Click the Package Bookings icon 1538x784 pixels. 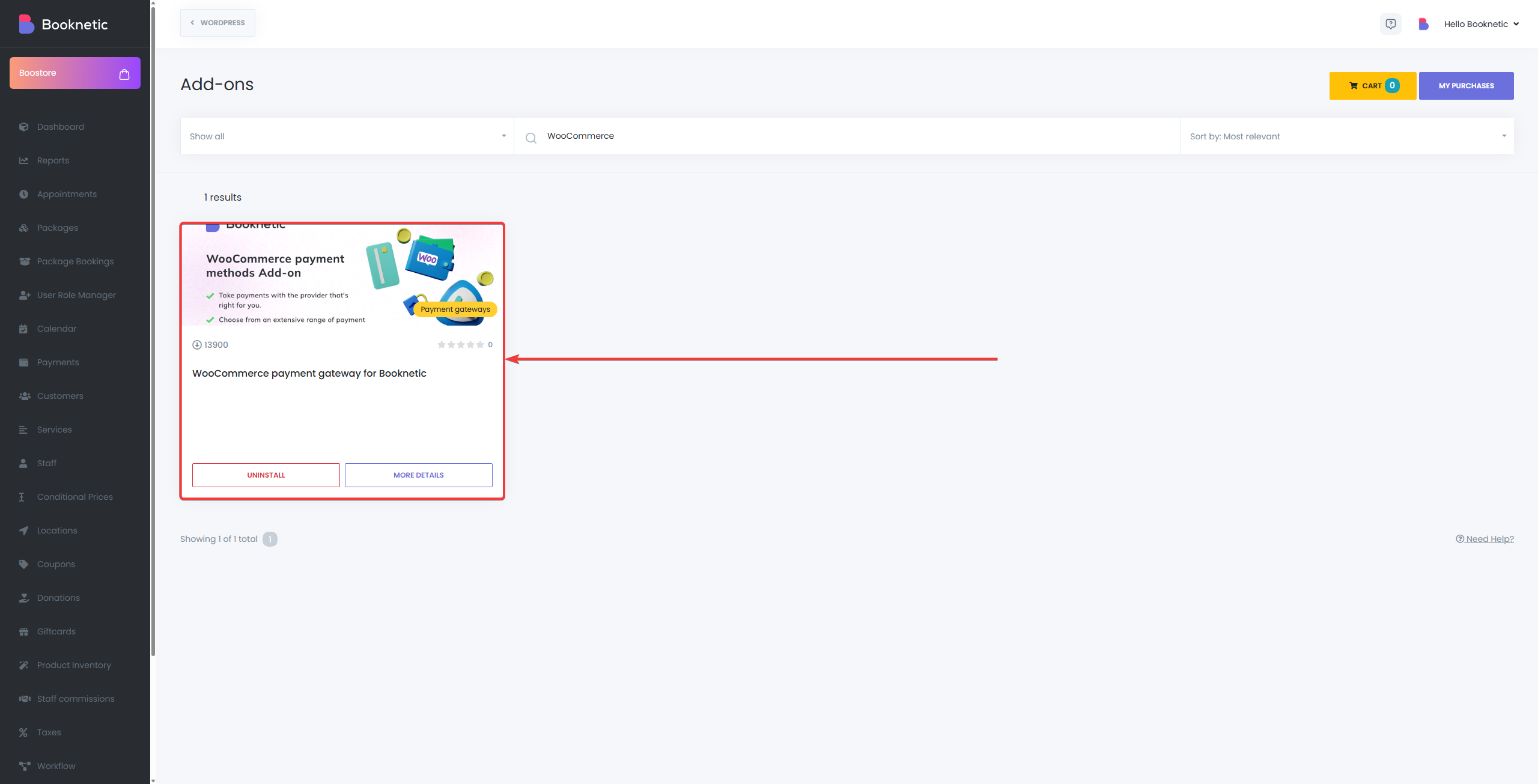[25, 261]
